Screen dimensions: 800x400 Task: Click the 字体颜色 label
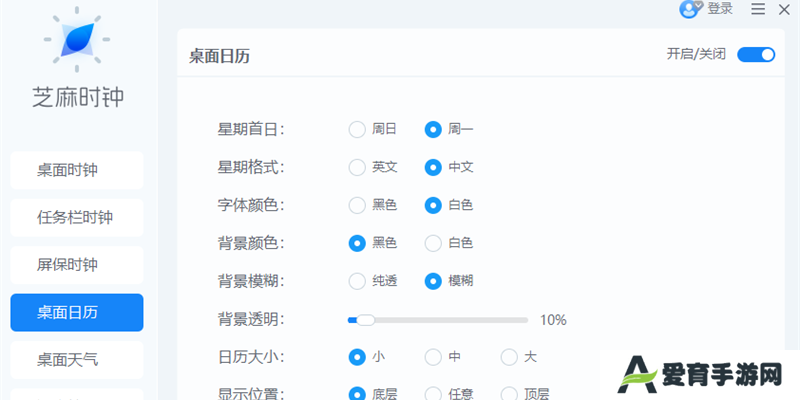pyautogui.click(x=250, y=205)
